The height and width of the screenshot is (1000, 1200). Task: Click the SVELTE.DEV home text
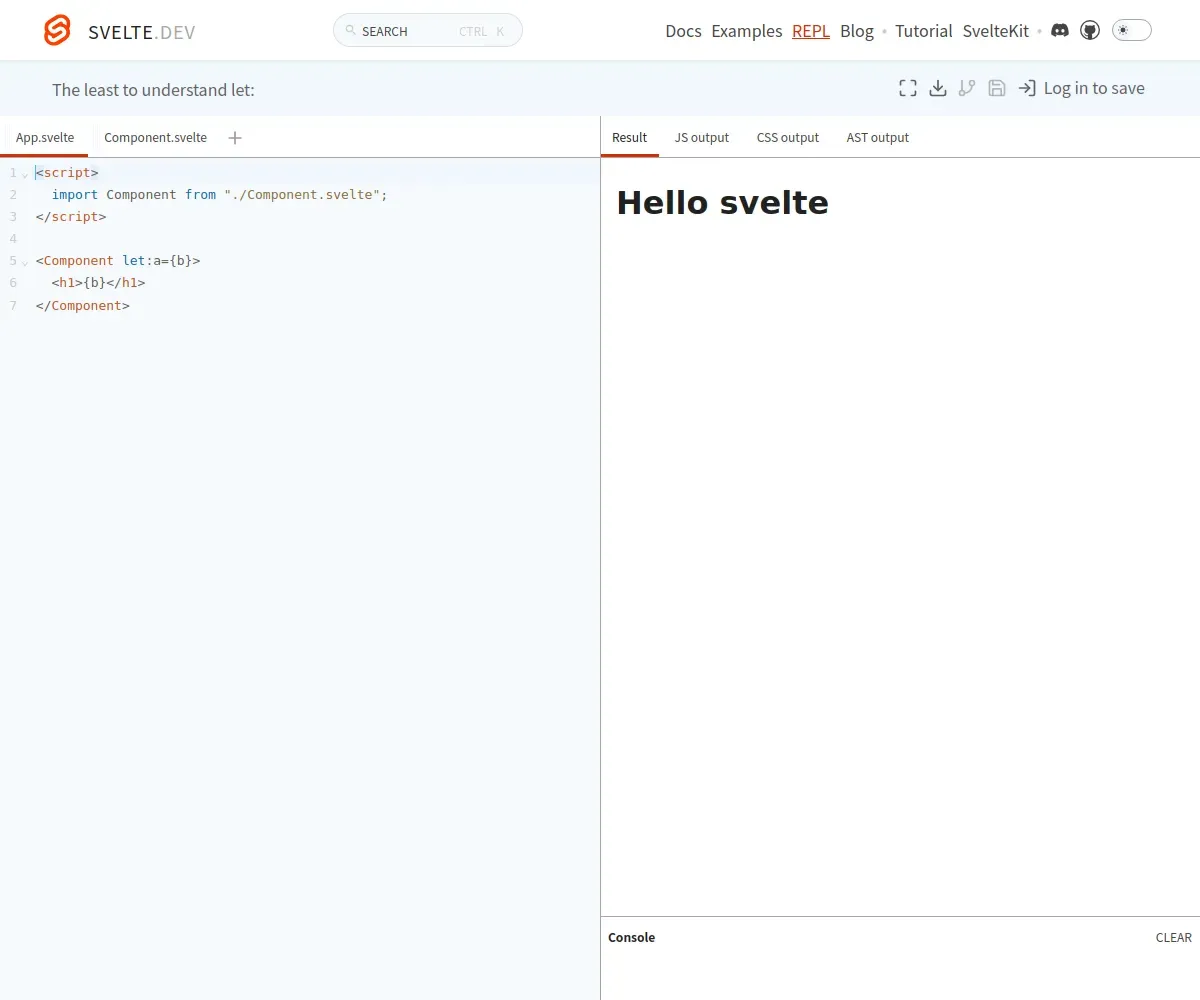[x=142, y=32]
